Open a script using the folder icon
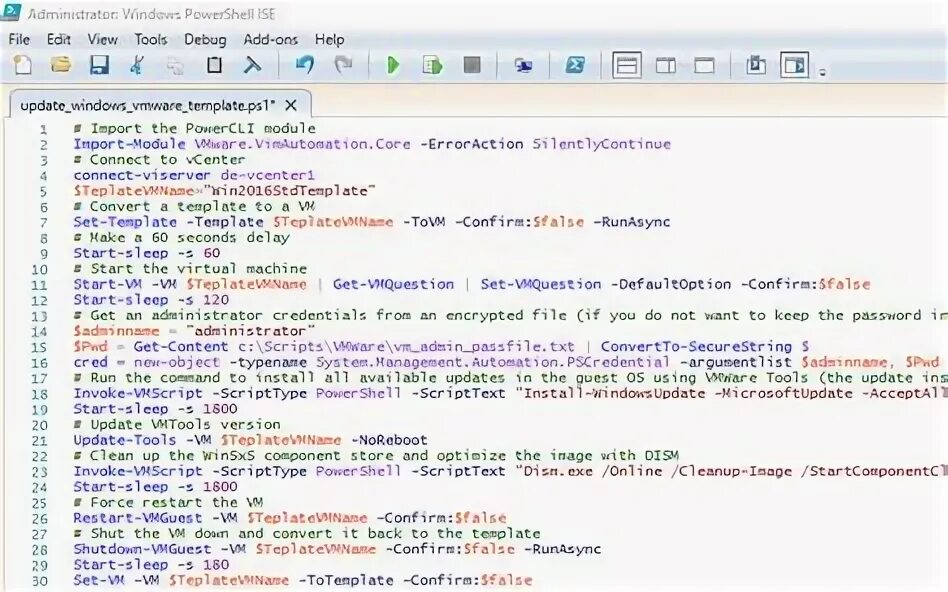The height and width of the screenshot is (592, 948). tap(60, 65)
